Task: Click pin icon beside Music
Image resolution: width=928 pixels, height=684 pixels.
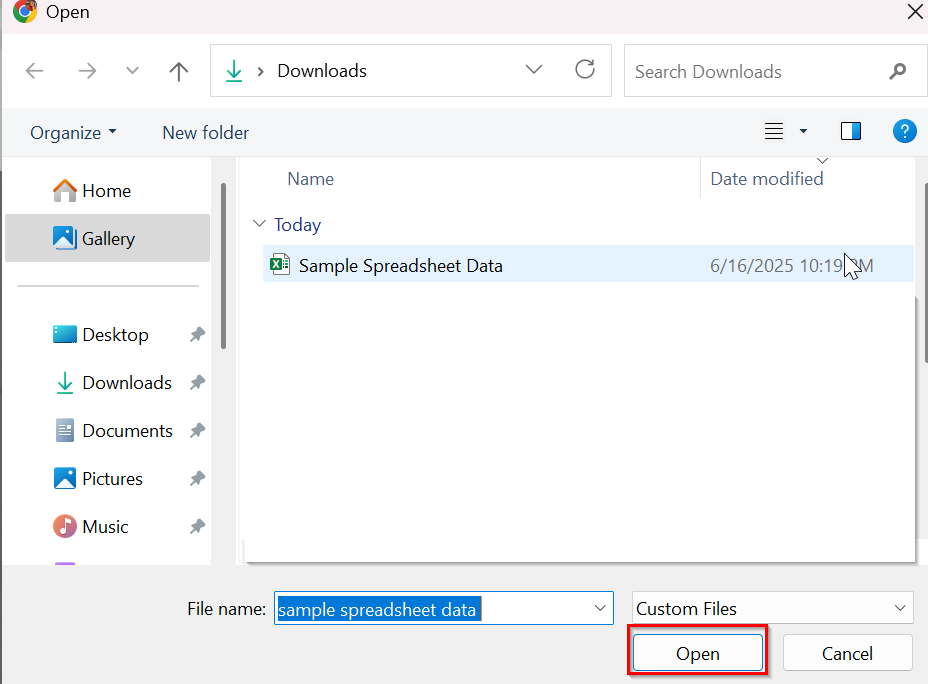Action: 197,526
